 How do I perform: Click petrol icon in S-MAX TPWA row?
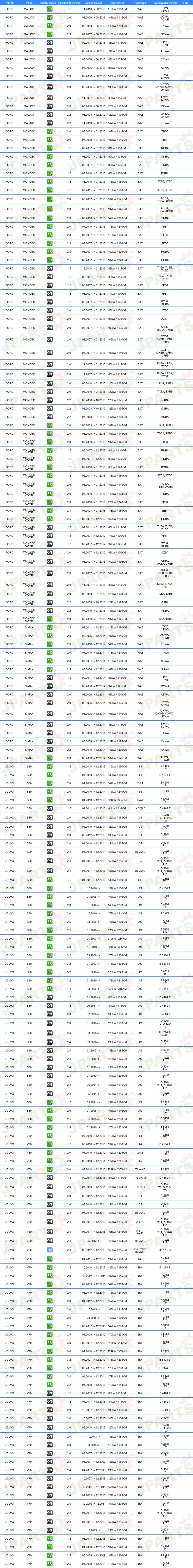coord(50,653)
